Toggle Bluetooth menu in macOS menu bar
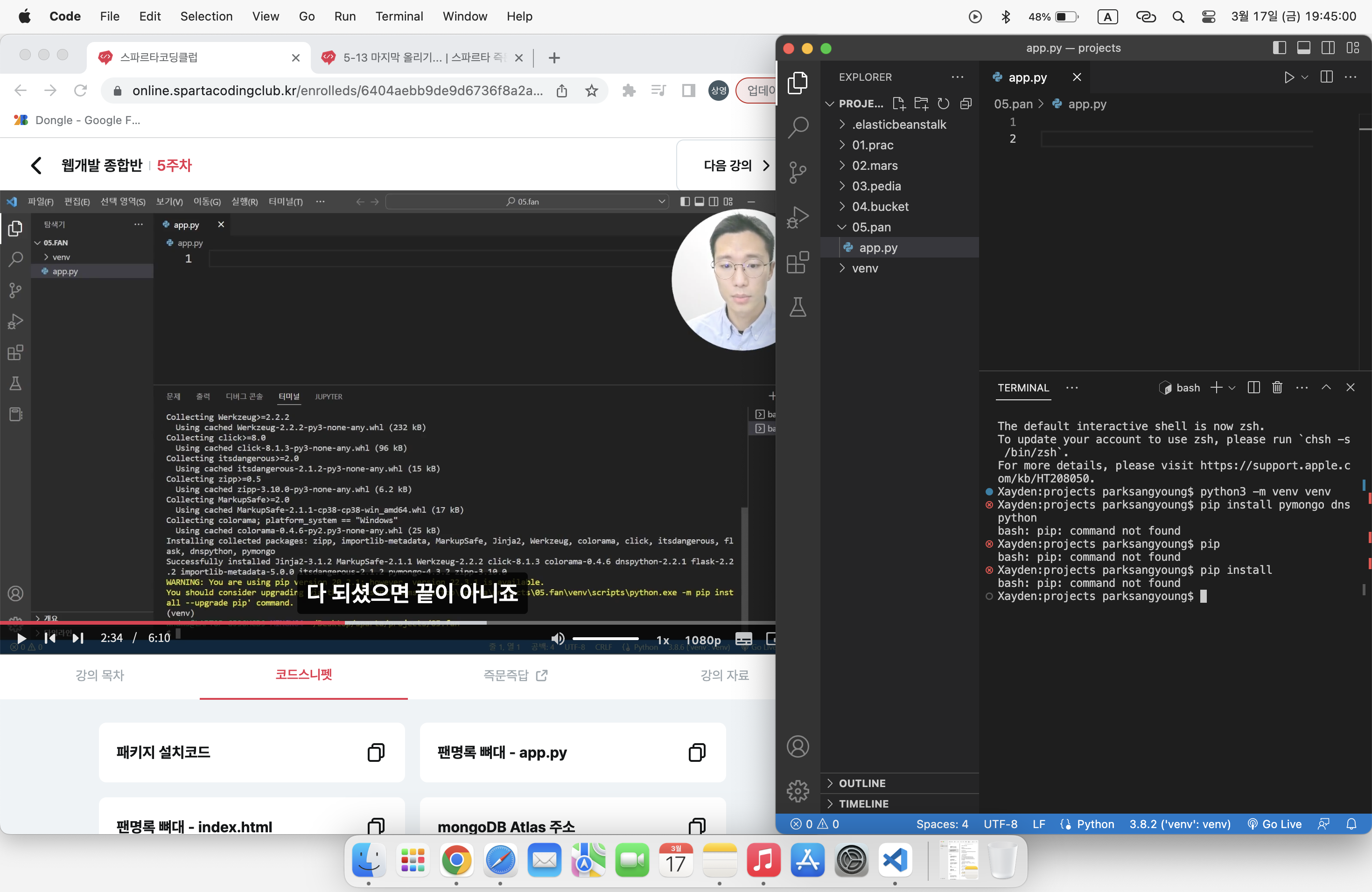 (x=1005, y=17)
